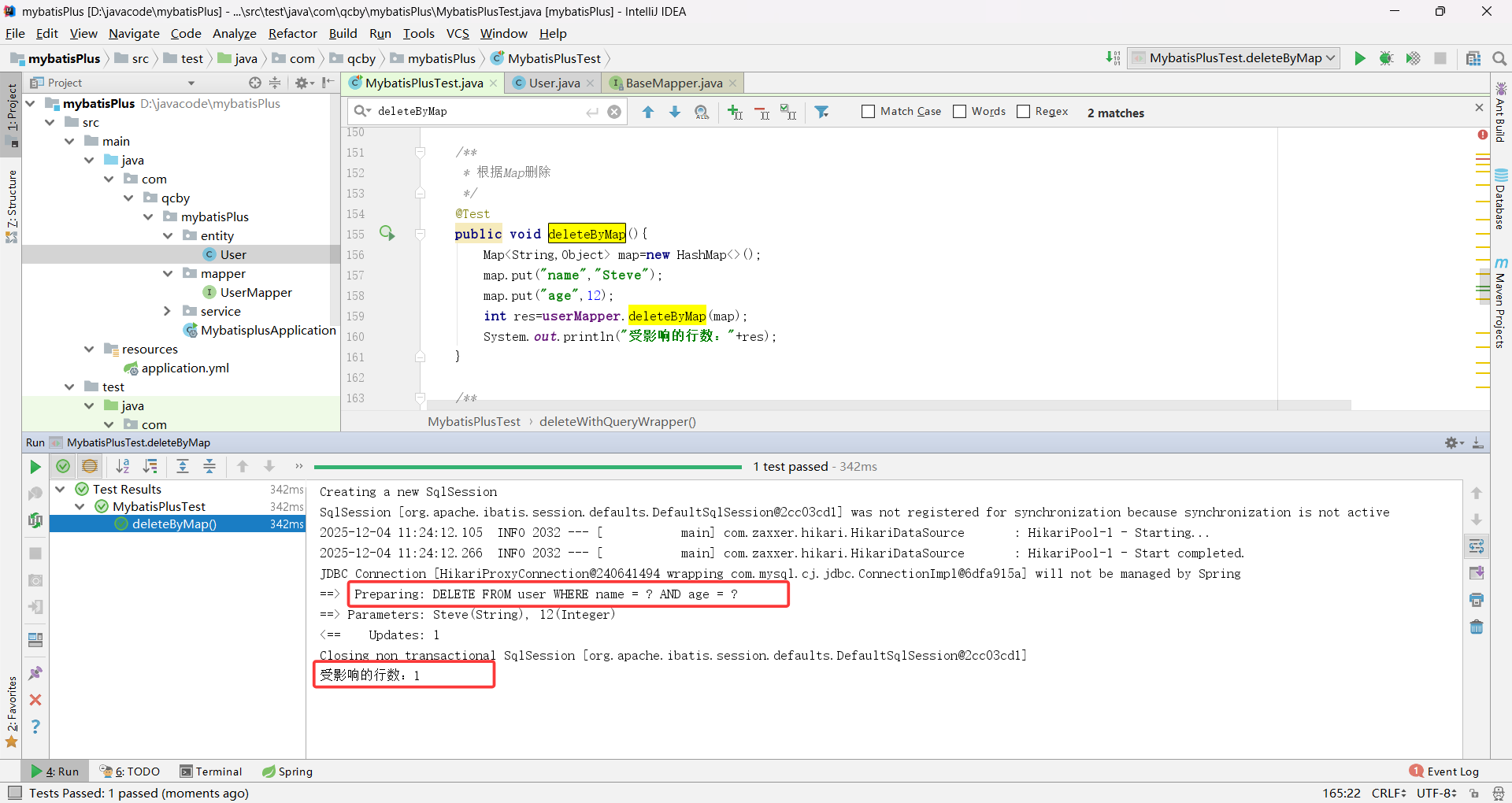Collapse MybatisPlusTest result node
Screen dimensions: 1512x803
[x=80, y=506]
